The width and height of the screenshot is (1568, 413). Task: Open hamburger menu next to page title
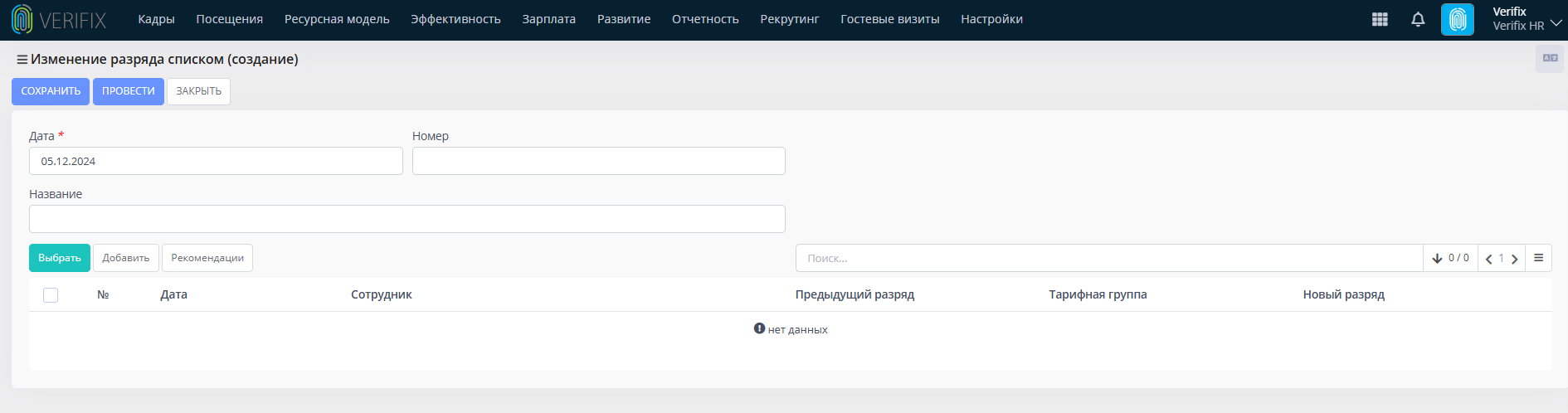pyautogui.click(x=22, y=60)
